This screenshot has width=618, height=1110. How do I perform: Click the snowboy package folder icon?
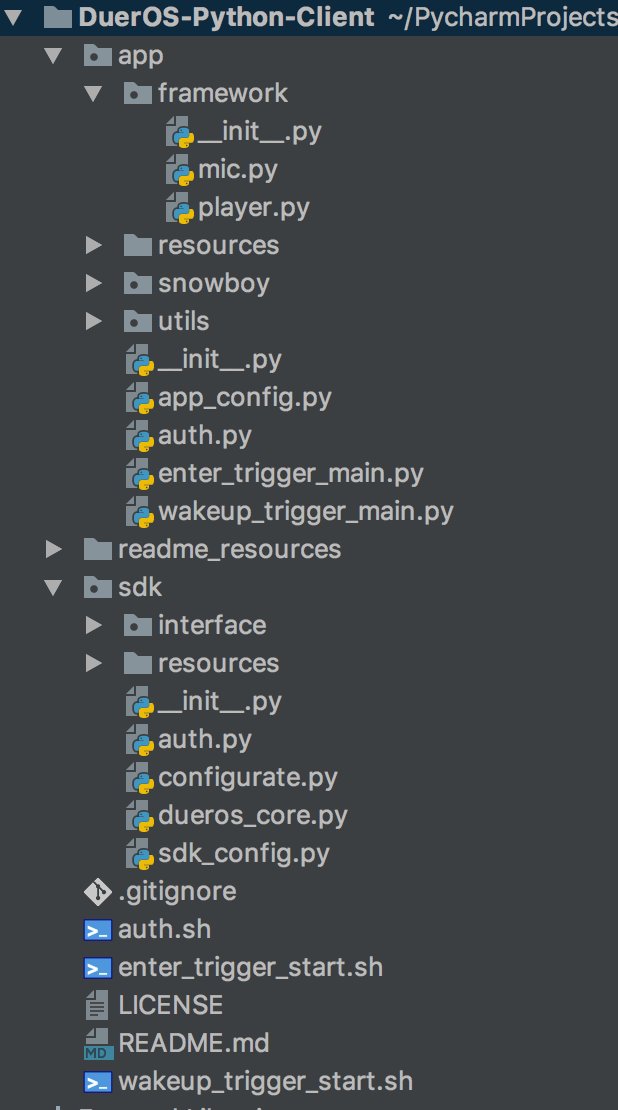pyautogui.click(x=137, y=283)
